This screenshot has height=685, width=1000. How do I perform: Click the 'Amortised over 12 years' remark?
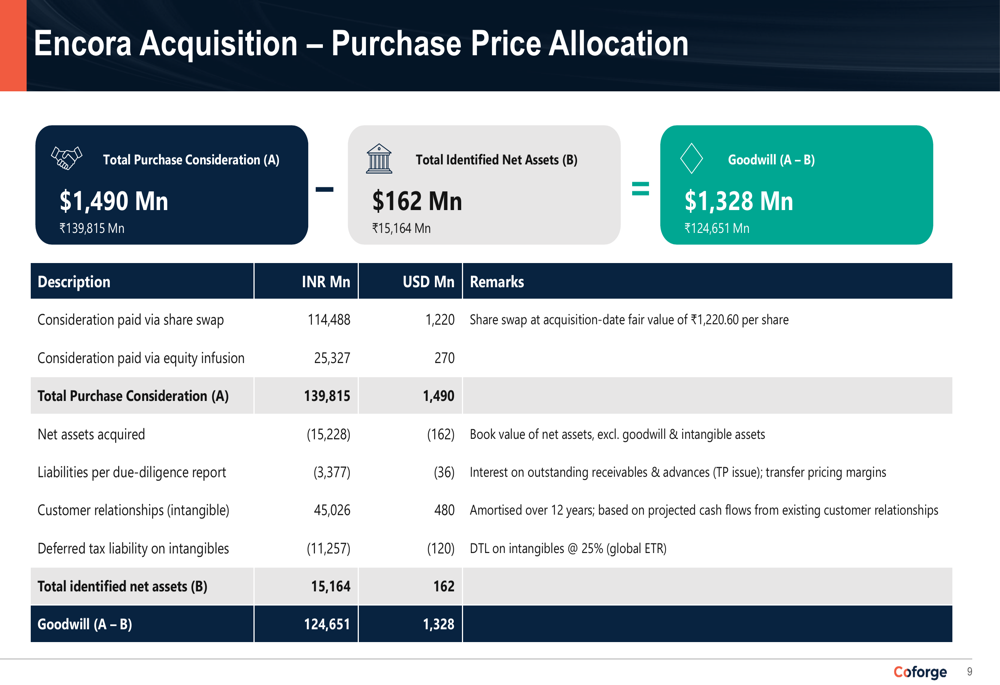(704, 510)
